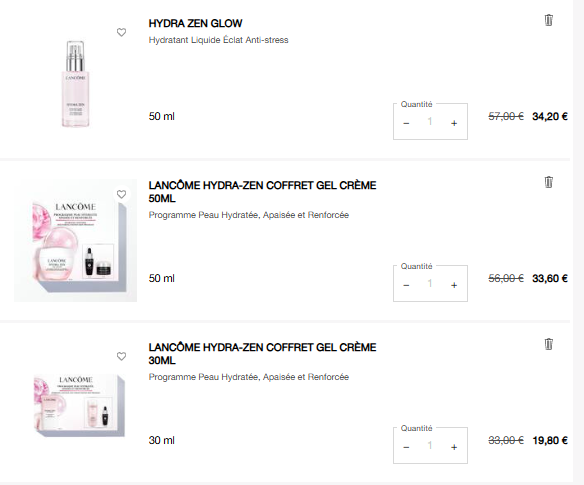The image size is (584, 485).
Task: Open the HYDRA ZEN GLOW product title
Action: point(195,23)
